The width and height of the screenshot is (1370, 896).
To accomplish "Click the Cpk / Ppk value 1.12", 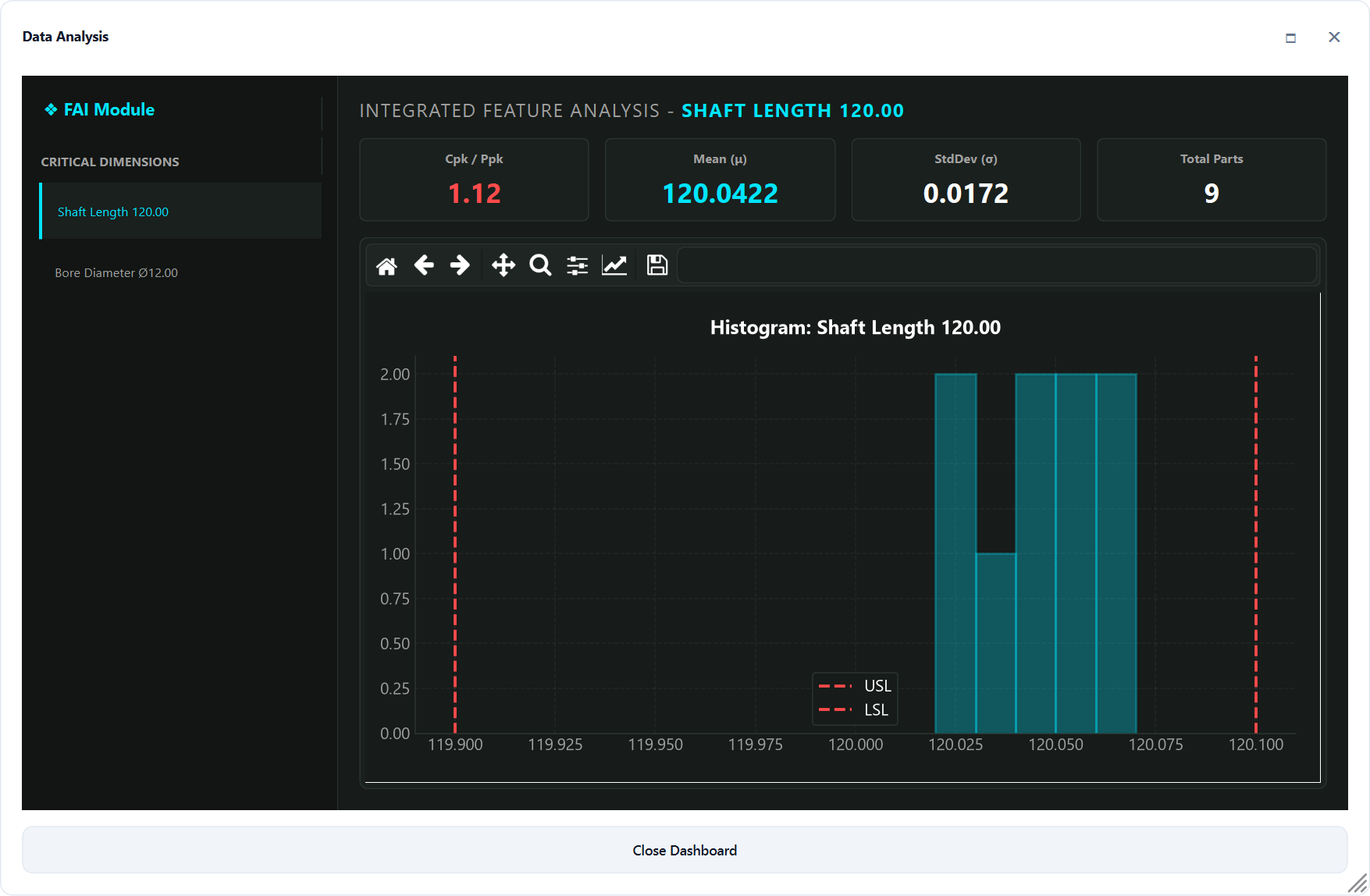I will click(x=474, y=194).
